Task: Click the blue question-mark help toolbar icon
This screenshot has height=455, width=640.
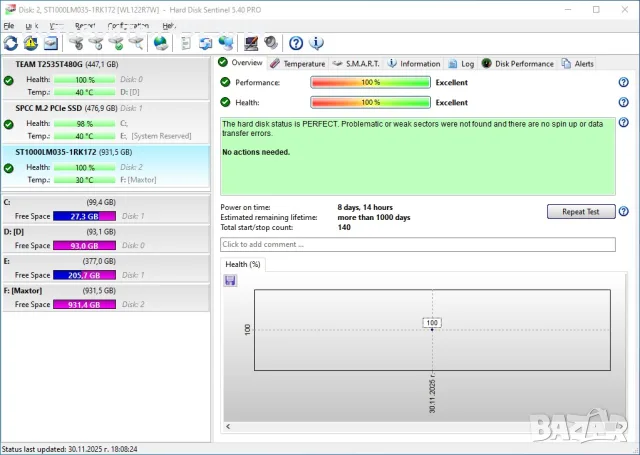Action: [296, 43]
